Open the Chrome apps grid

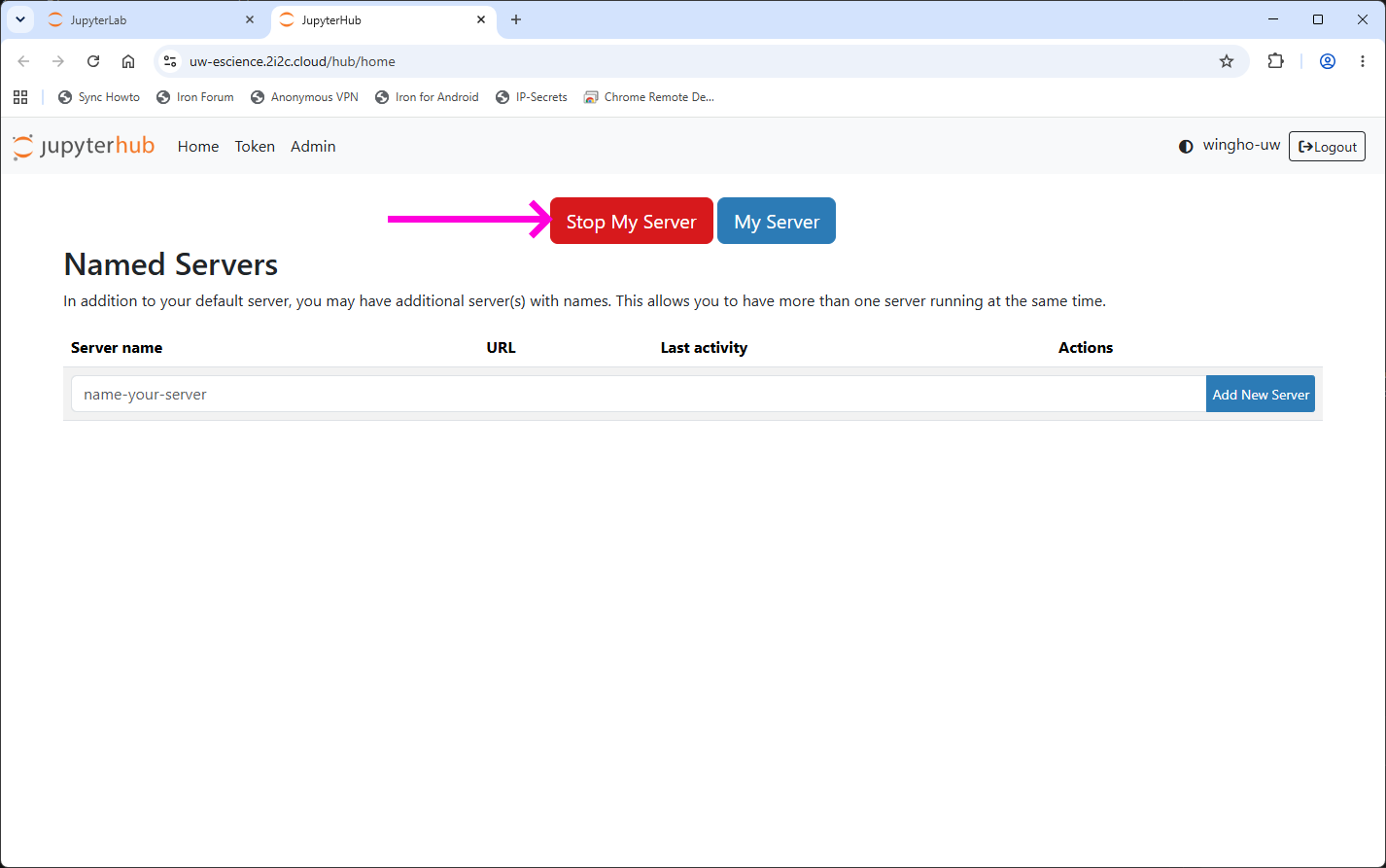pos(20,97)
